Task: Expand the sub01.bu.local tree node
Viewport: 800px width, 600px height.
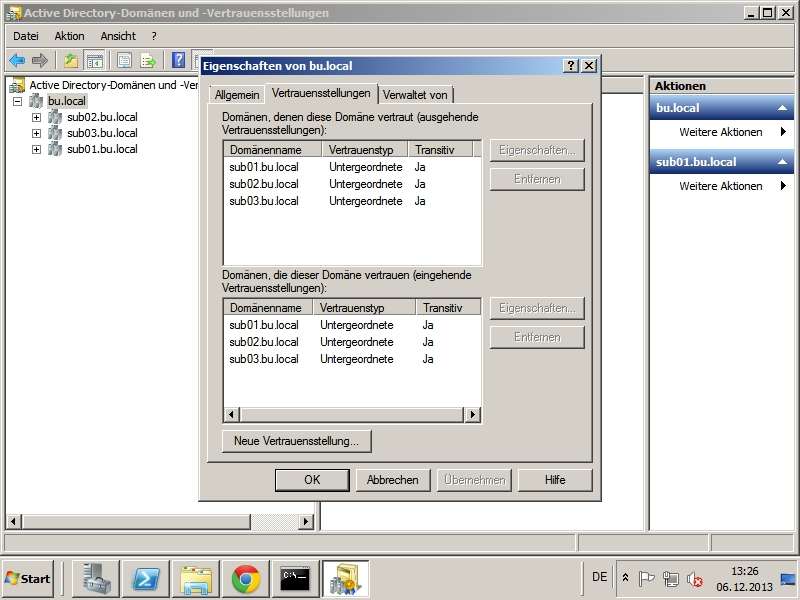Action: pos(37,149)
